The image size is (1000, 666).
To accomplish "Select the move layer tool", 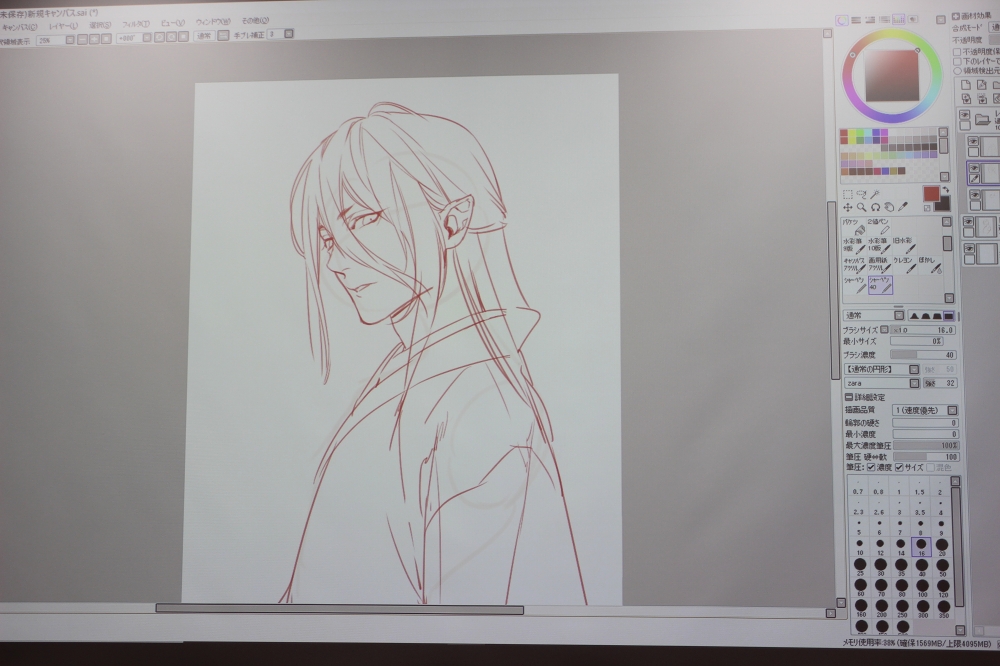I will click(x=848, y=207).
